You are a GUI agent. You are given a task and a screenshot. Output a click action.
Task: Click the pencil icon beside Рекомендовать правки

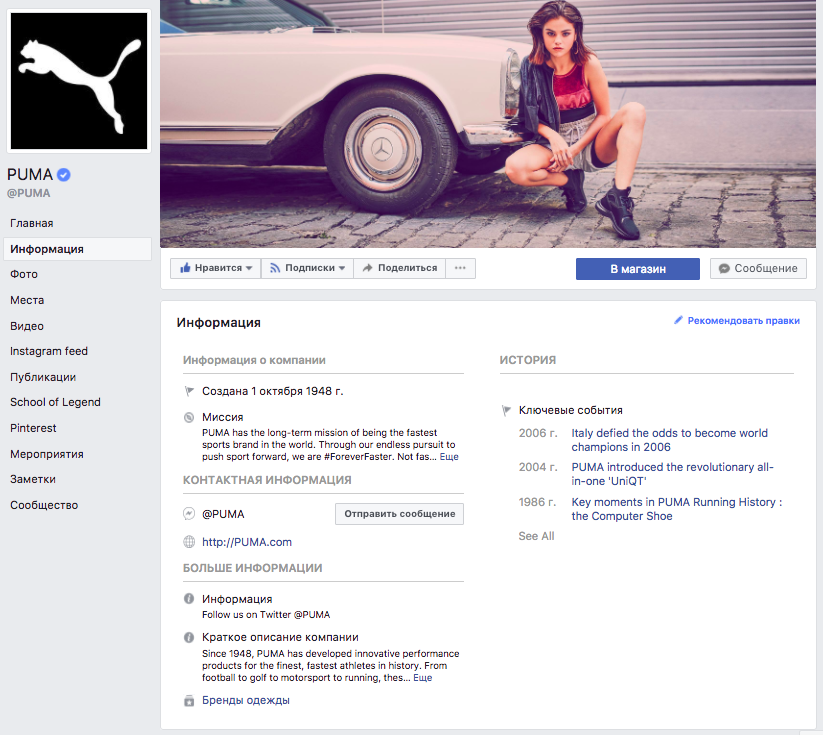pyautogui.click(x=678, y=320)
